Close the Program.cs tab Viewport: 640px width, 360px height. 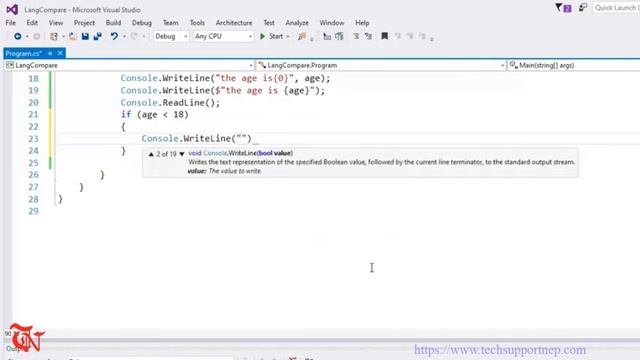(x=60, y=53)
